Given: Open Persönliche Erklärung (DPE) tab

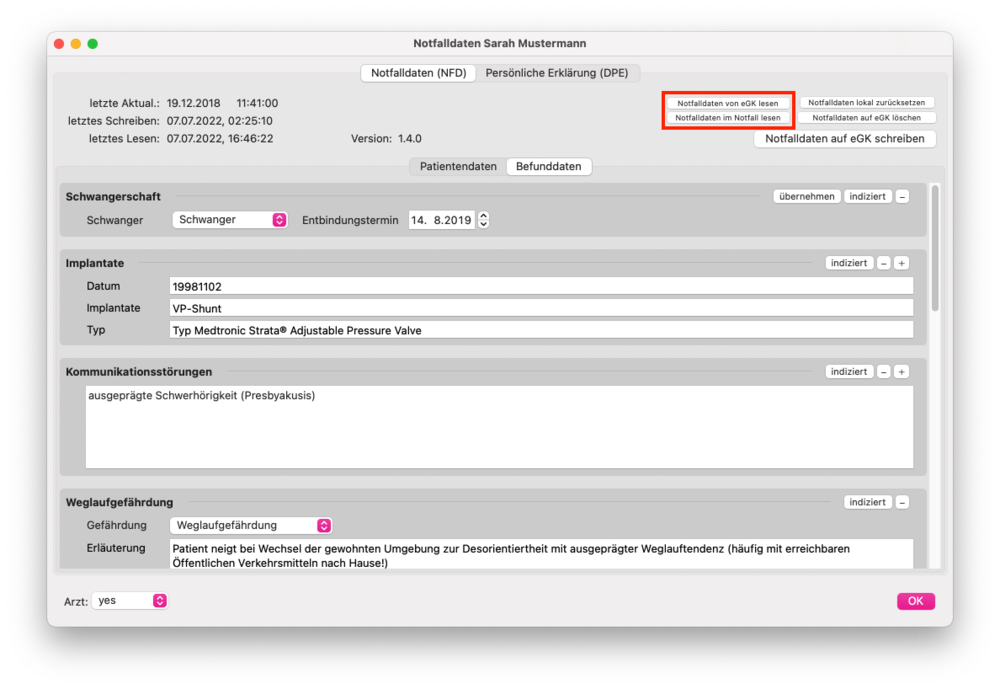Looking at the screenshot, I should (x=557, y=73).
